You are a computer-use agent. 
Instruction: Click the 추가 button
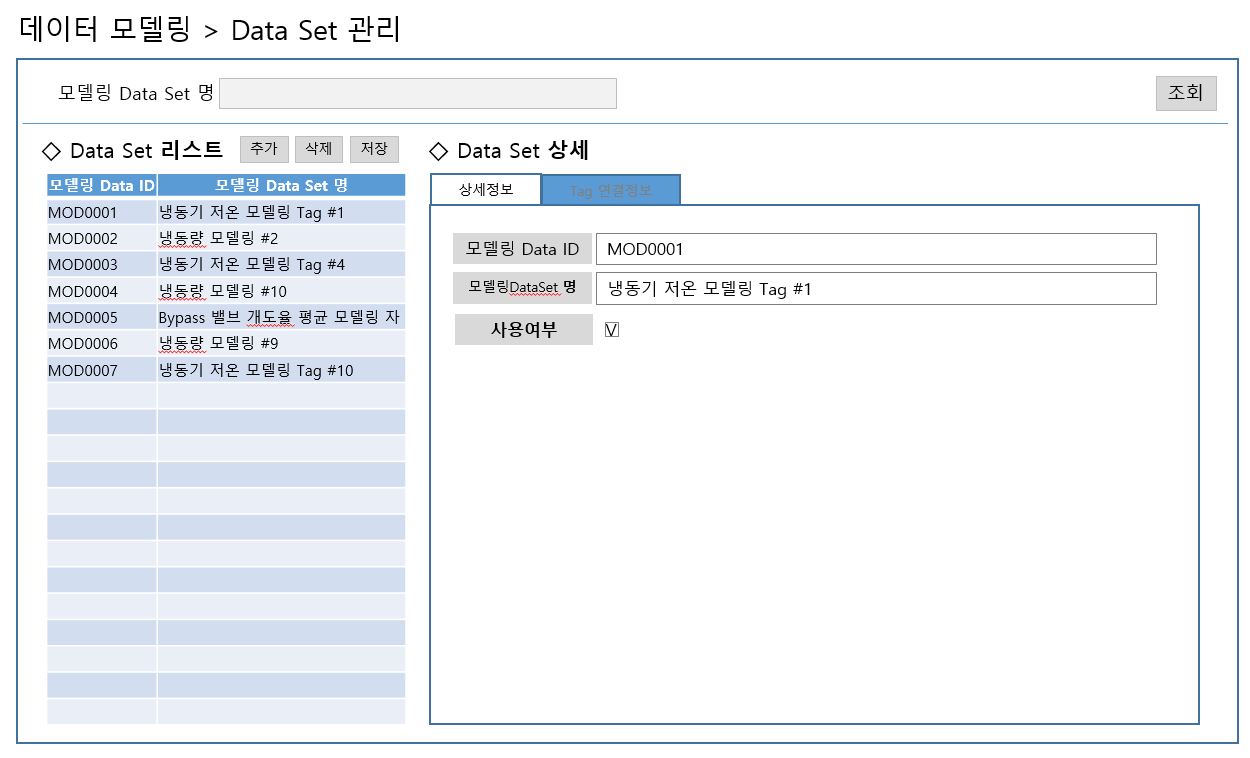coord(264,149)
